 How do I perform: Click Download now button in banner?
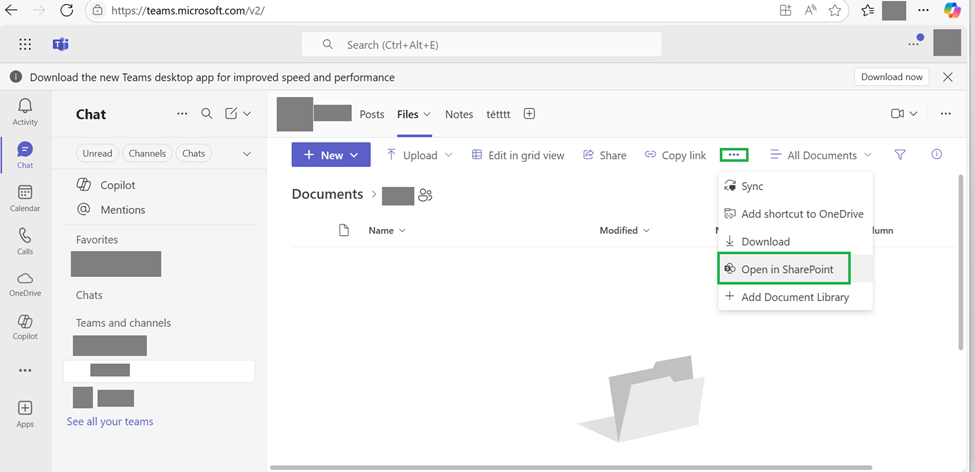(x=892, y=77)
